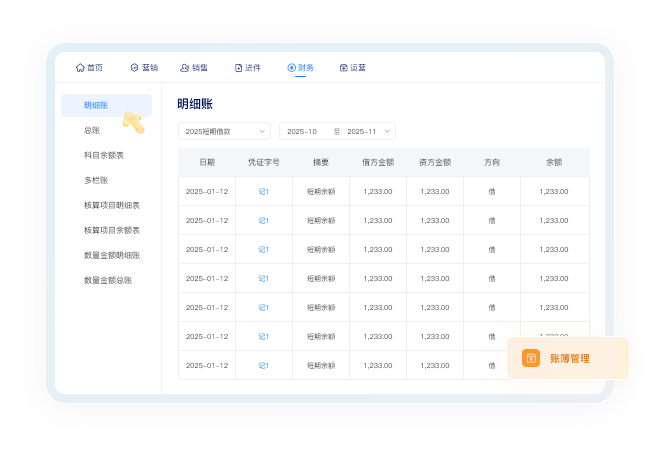Click the 运营 icon in top navigation
This screenshot has height=452, width=660.
coord(344,68)
